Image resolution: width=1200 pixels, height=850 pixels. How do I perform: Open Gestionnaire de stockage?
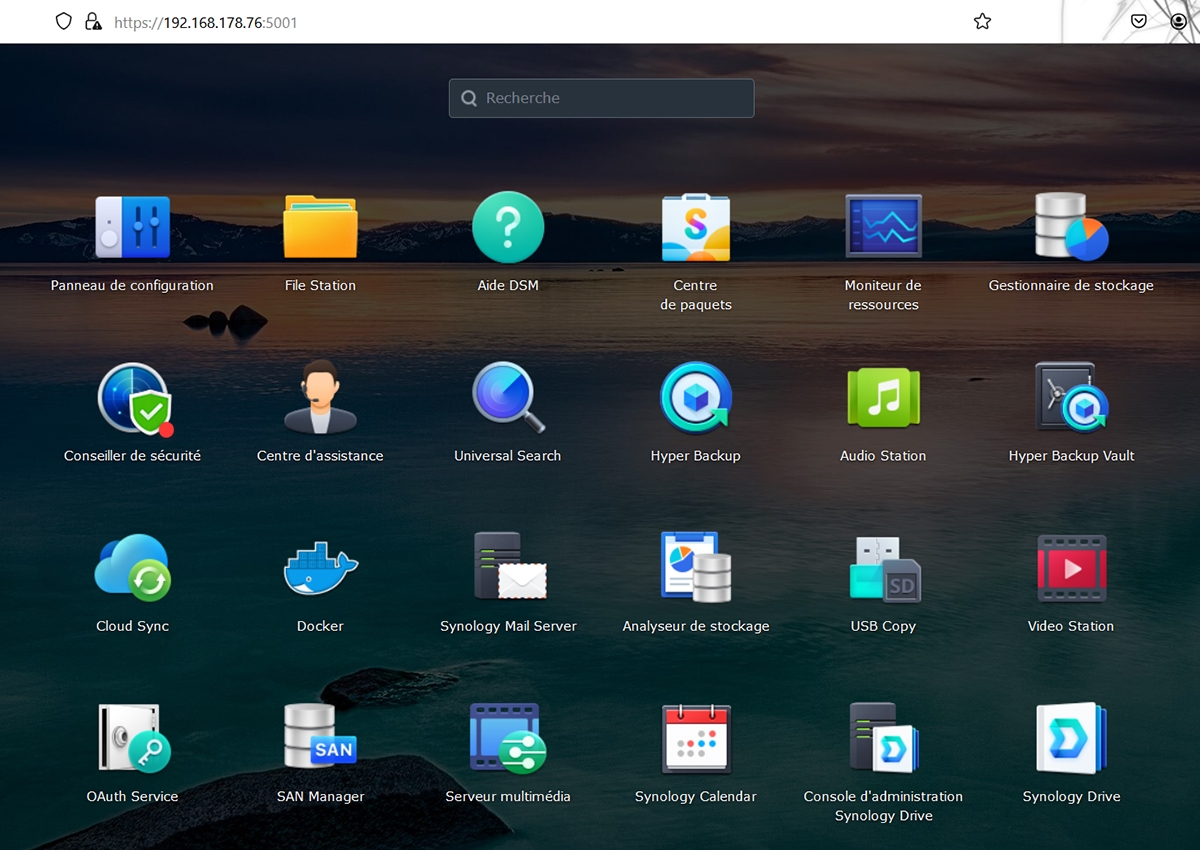[1071, 228]
